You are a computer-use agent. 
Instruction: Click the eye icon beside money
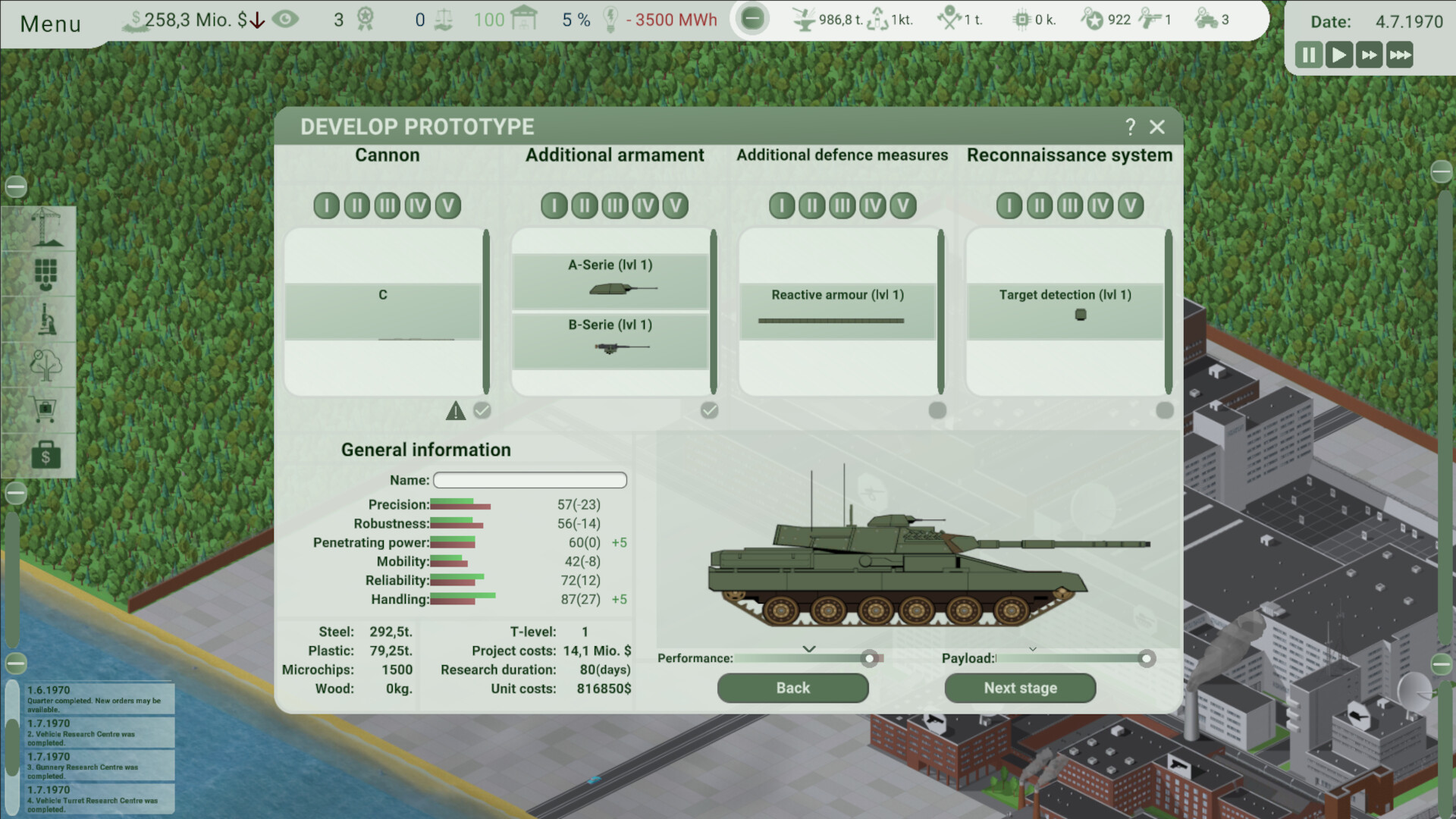[x=285, y=19]
